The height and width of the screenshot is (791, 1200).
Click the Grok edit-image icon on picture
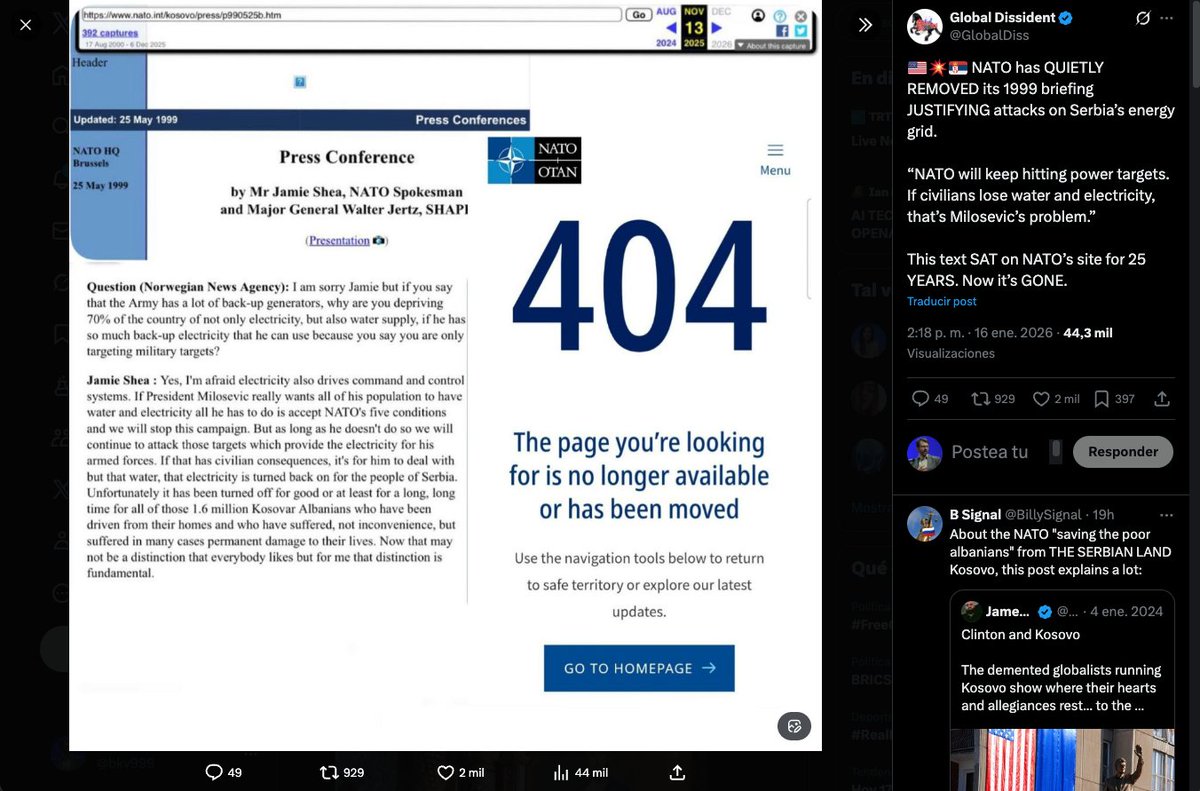[795, 726]
